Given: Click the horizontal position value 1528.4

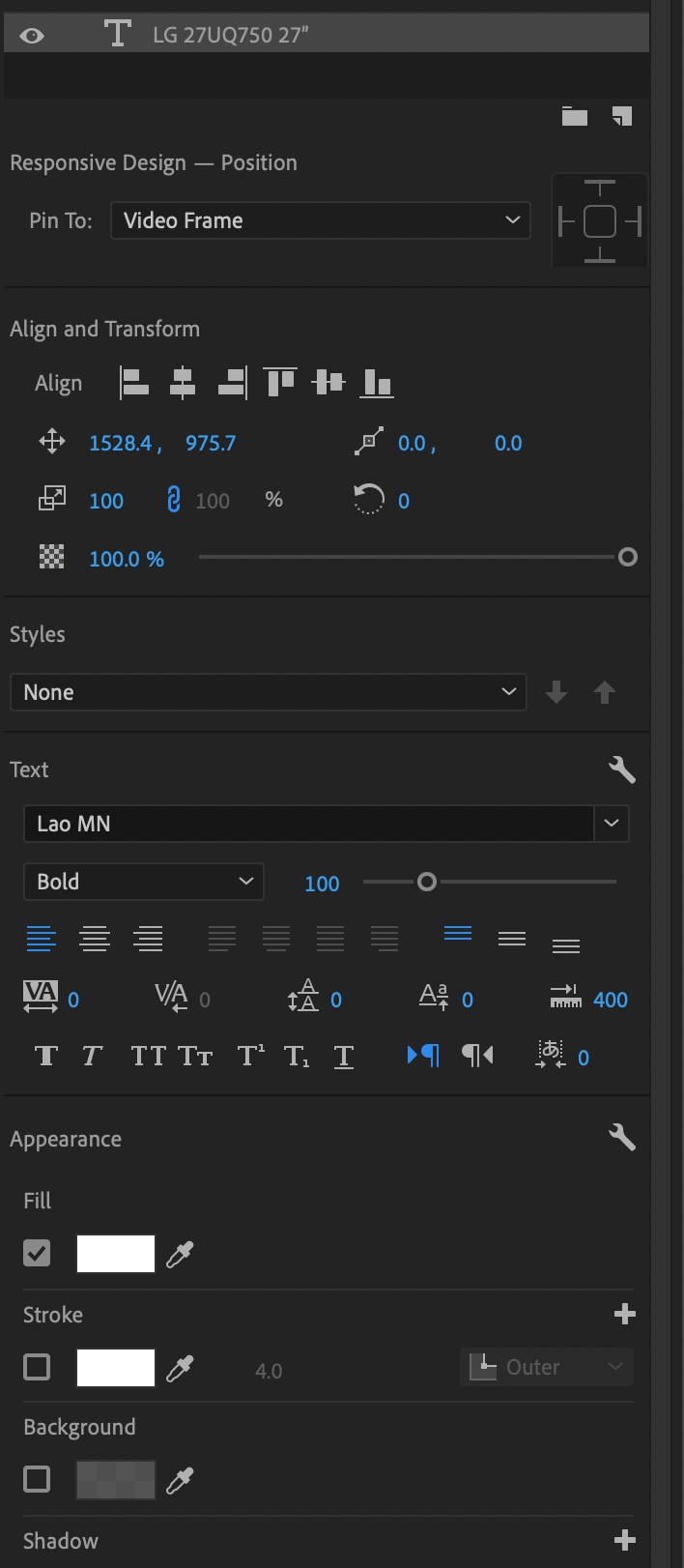Looking at the screenshot, I should (x=121, y=443).
